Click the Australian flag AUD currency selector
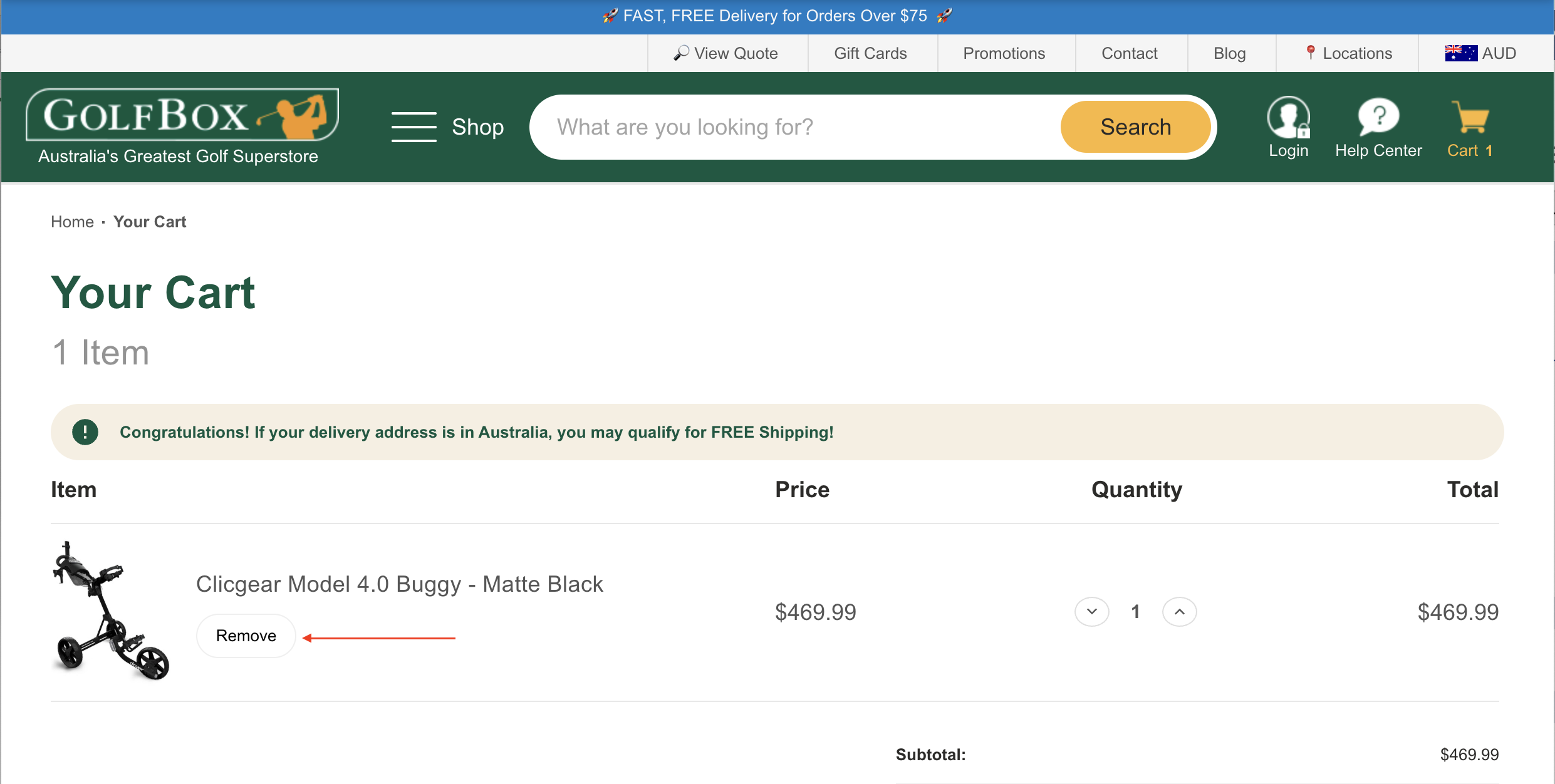1555x784 pixels. (x=1480, y=53)
